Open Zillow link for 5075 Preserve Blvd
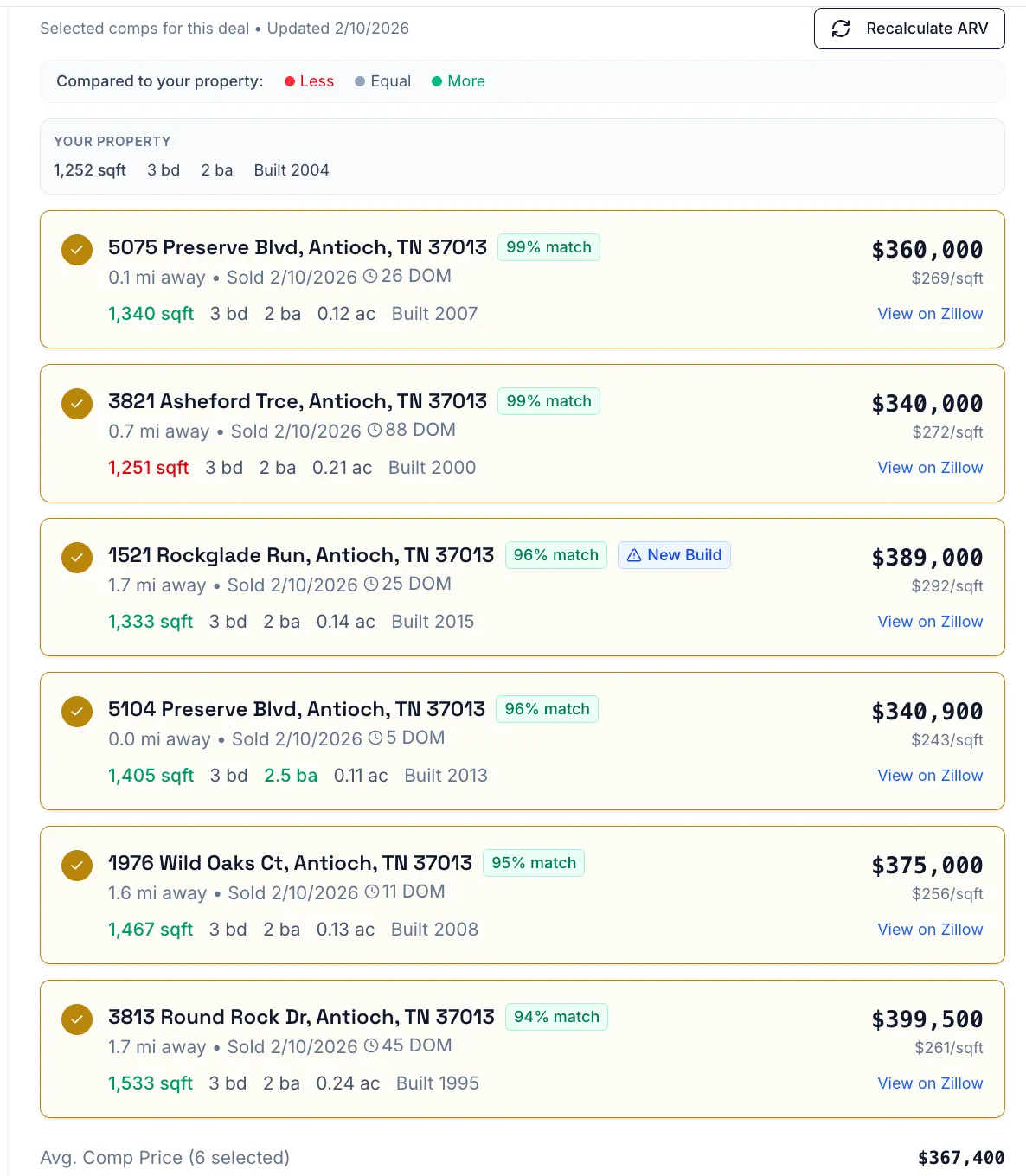This screenshot has width=1026, height=1176. (x=930, y=314)
